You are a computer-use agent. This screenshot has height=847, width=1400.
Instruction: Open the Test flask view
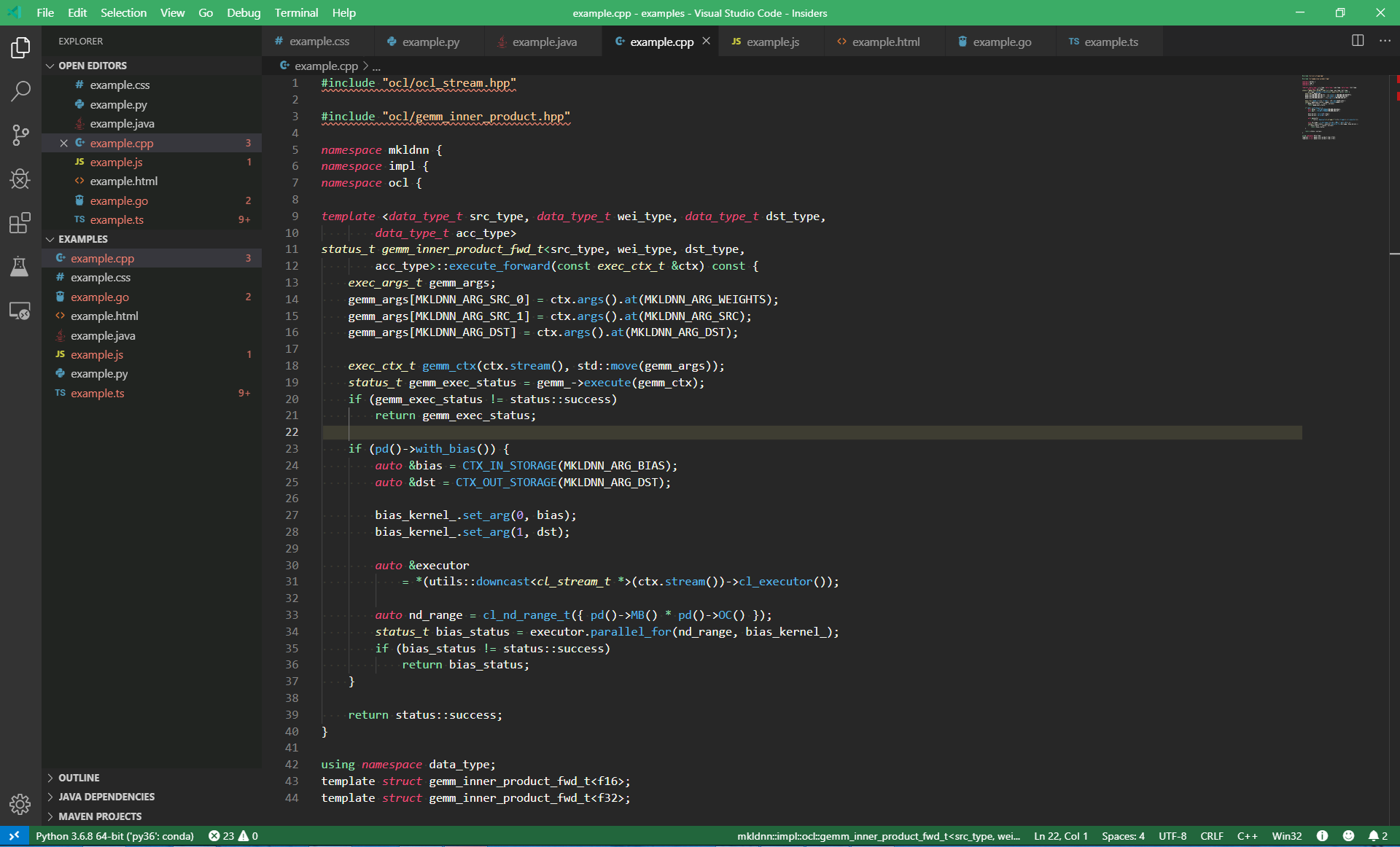coord(20,267)
